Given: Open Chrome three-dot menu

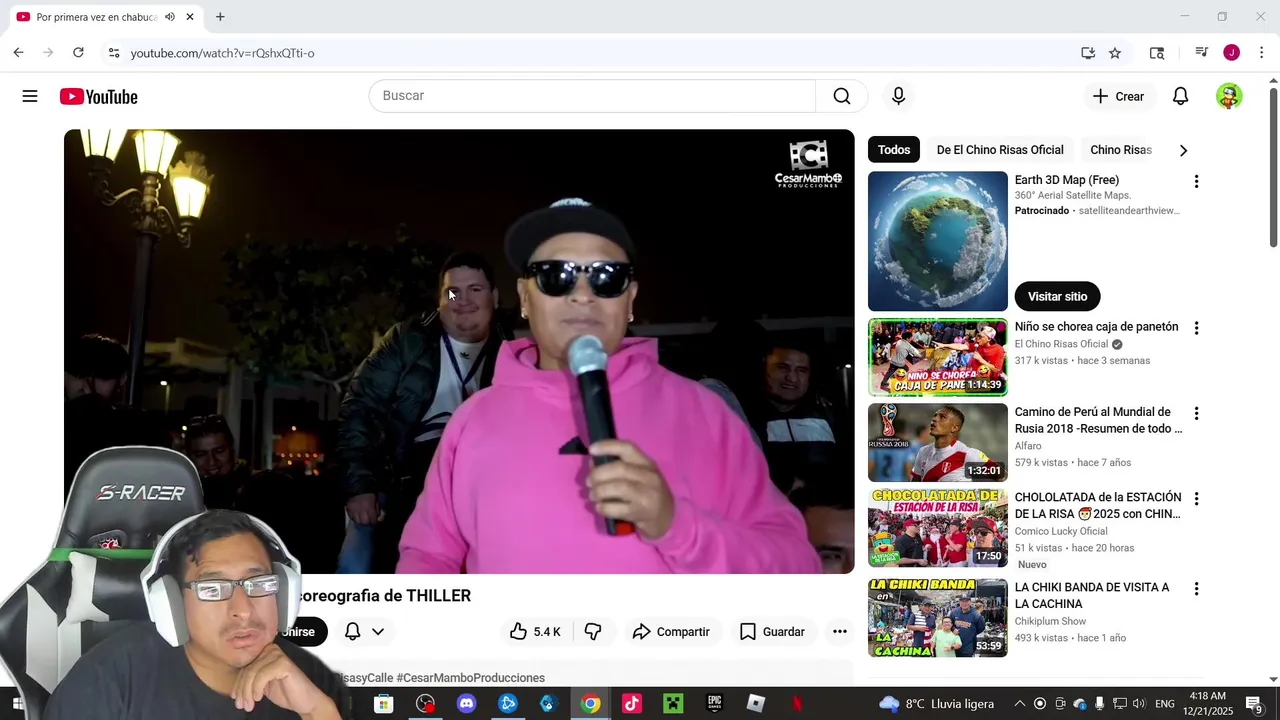Looking at the screenshot, I should [x=1261, y=53].
